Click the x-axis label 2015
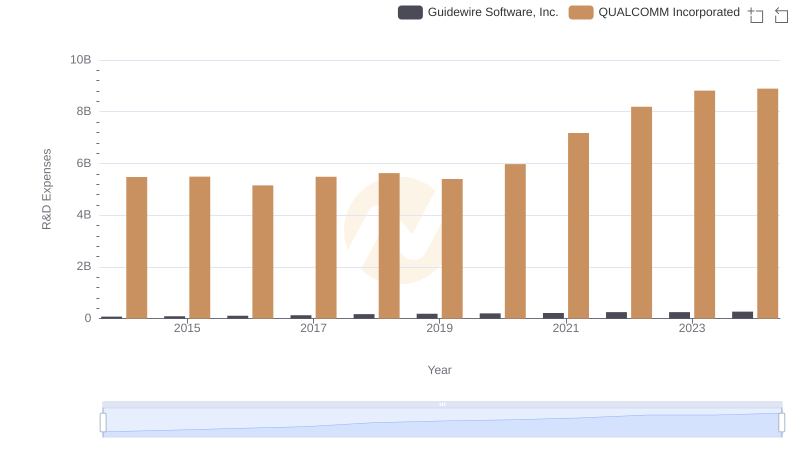Image resolution: width=800 pixels, height=461 pixels. [x=187, y=328]
